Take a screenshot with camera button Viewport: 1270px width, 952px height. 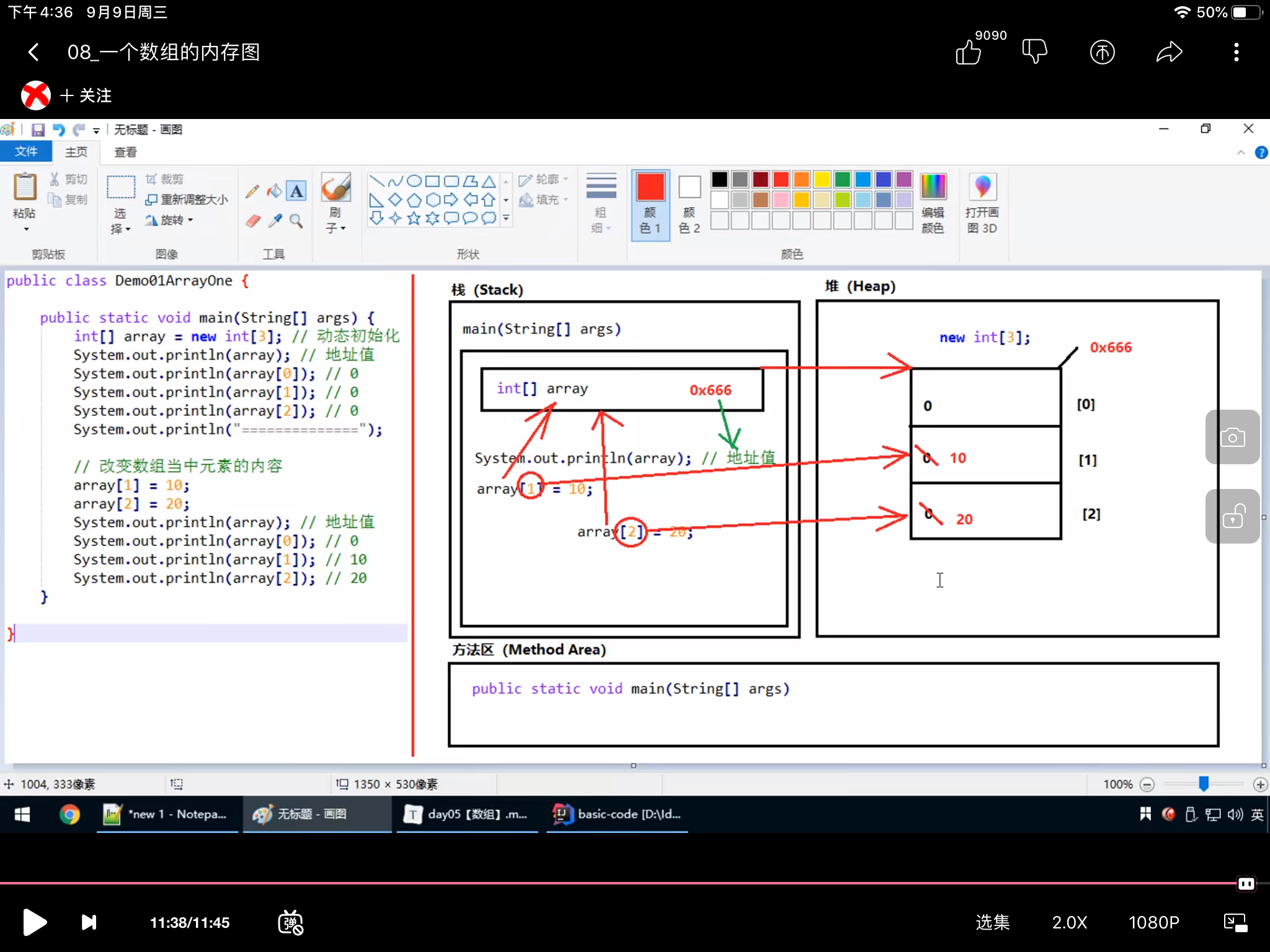point(1232,438)
